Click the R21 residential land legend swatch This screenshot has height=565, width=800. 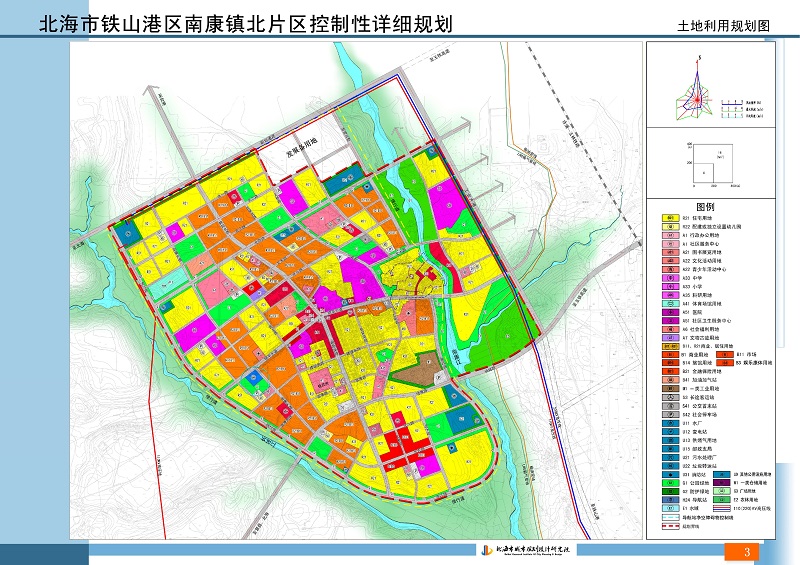[x=665, y=217]
